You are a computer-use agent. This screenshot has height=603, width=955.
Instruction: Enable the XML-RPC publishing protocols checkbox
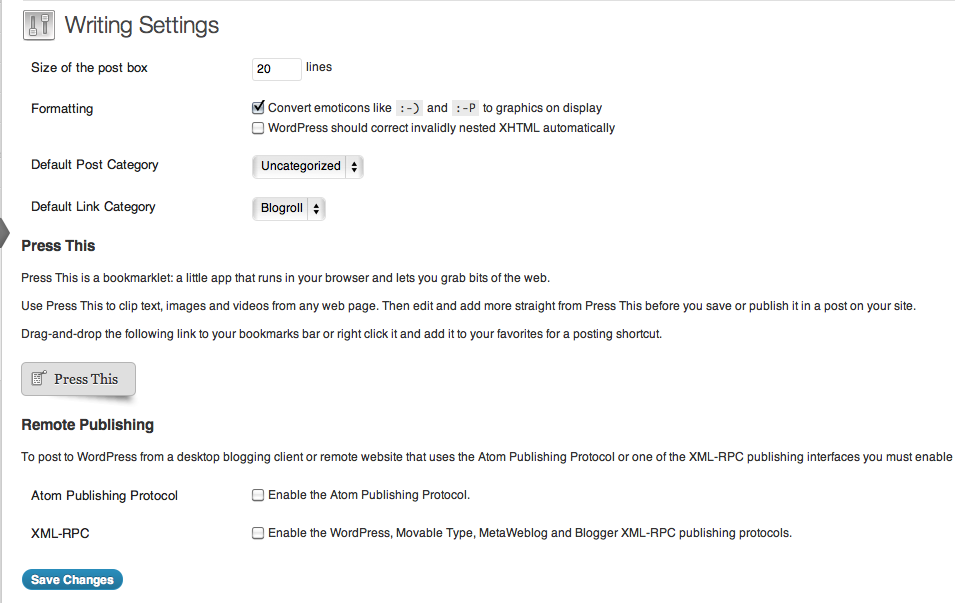point(258,533)
